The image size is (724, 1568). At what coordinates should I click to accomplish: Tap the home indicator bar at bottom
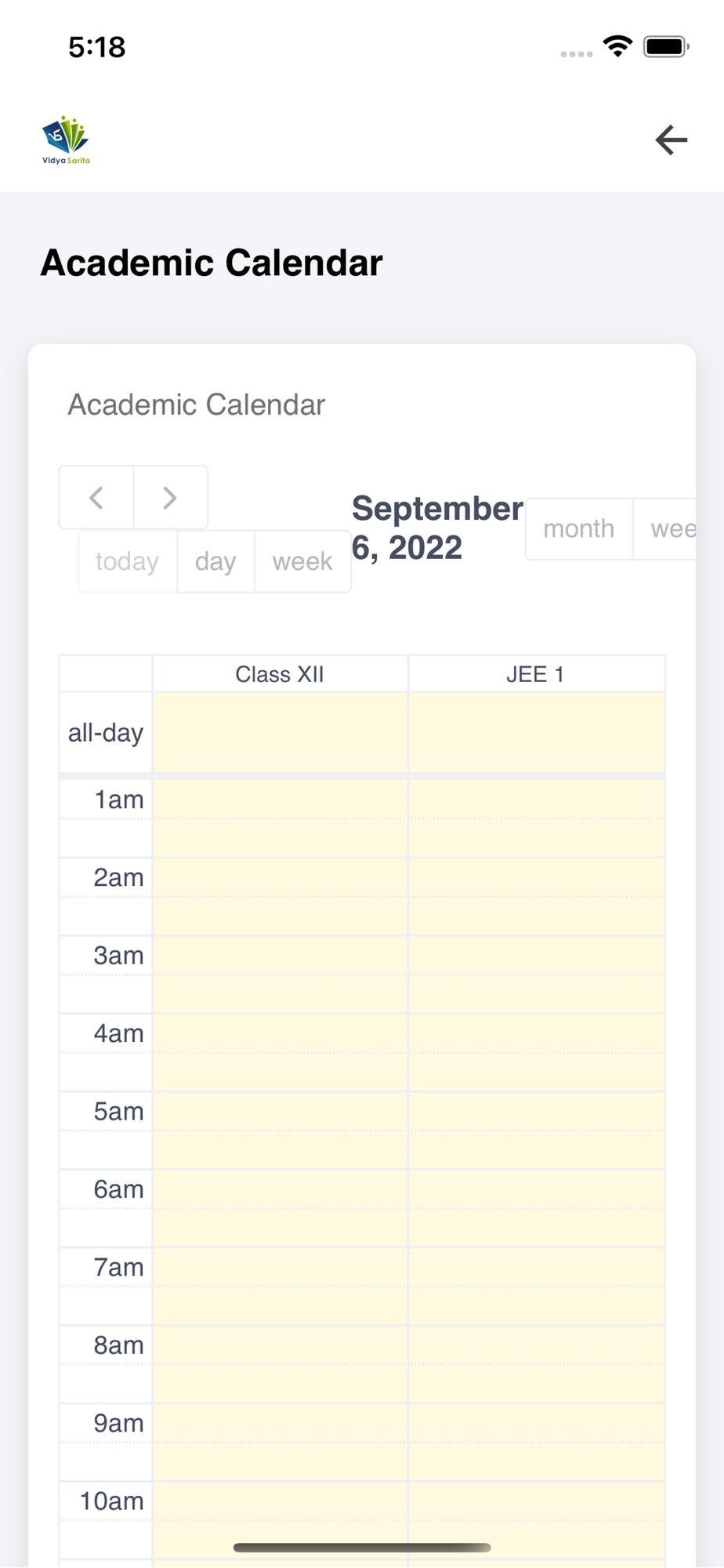tap(362, 1548)
